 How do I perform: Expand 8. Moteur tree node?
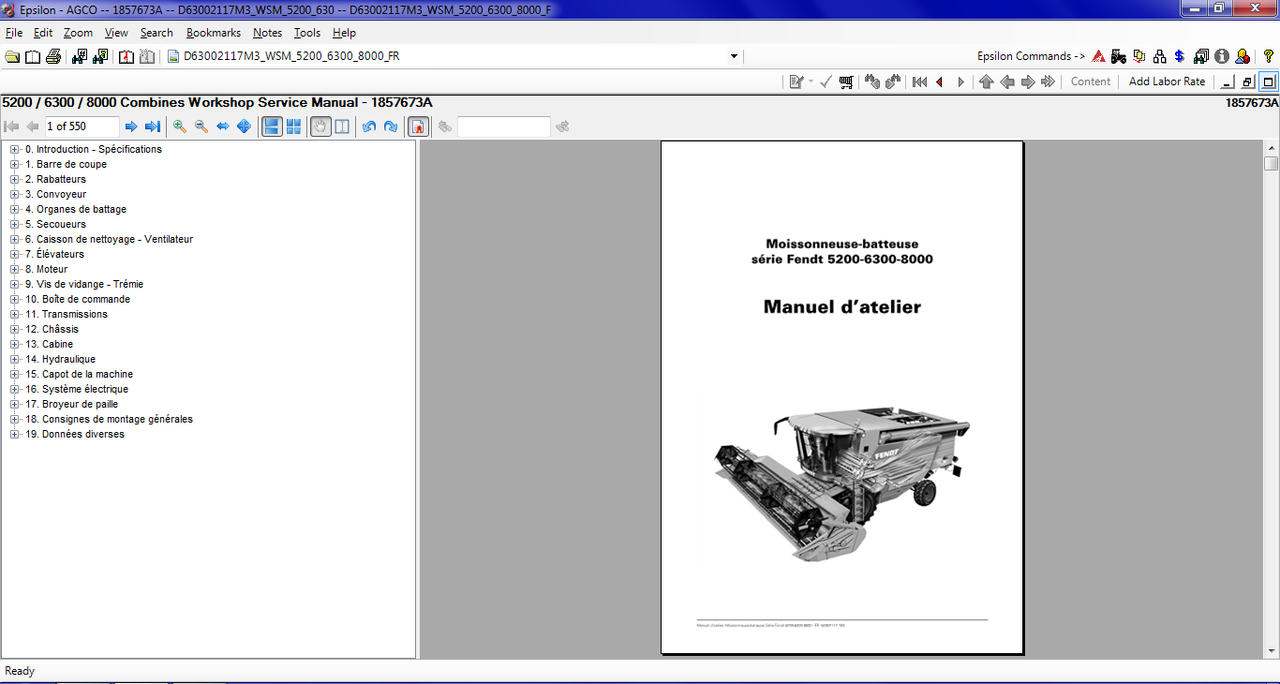15,270
